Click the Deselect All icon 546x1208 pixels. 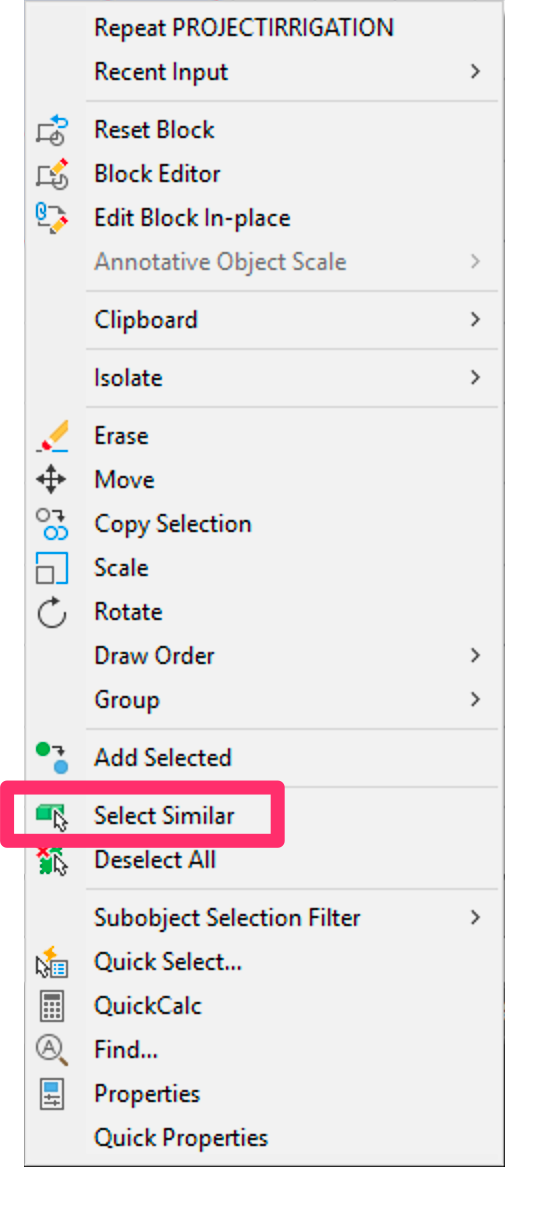52,860
